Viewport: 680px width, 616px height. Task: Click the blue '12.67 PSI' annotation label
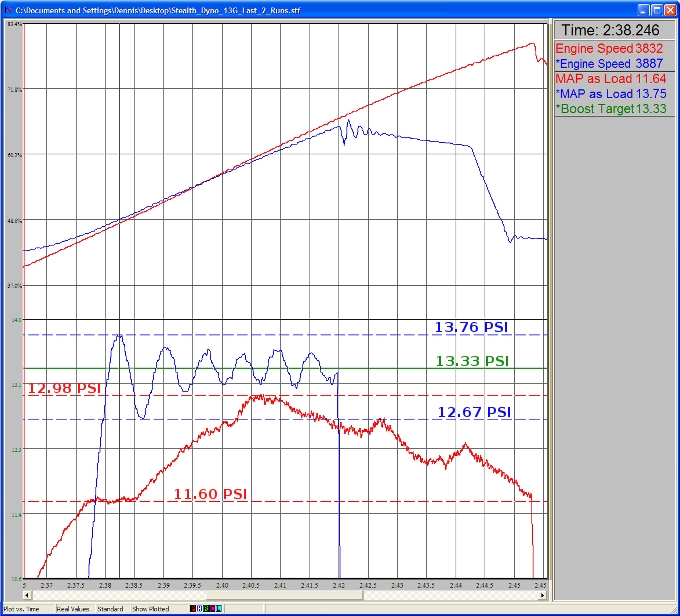(x=474, y=412)
